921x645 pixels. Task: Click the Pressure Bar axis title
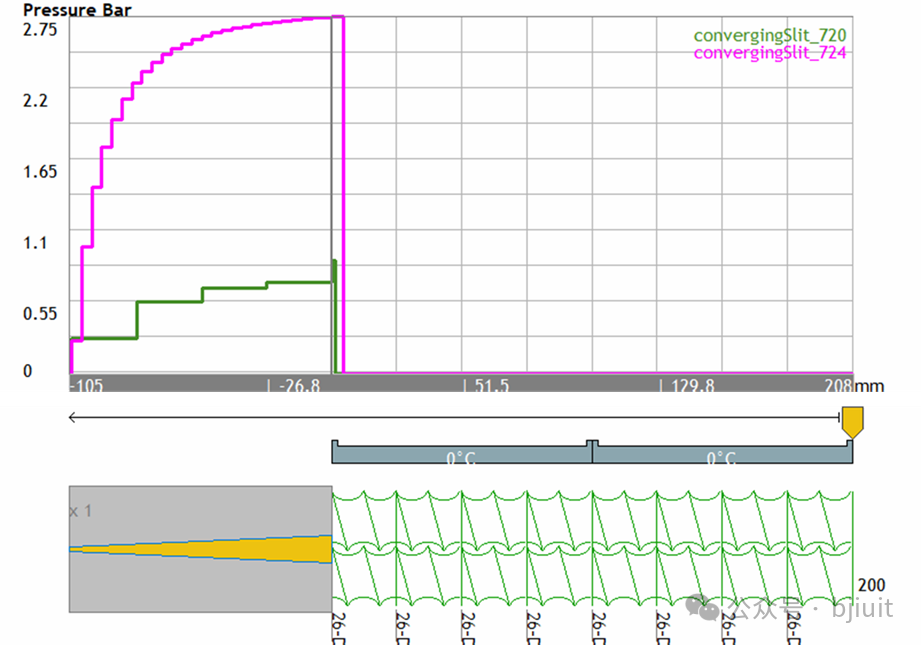[x=77, y=10]
